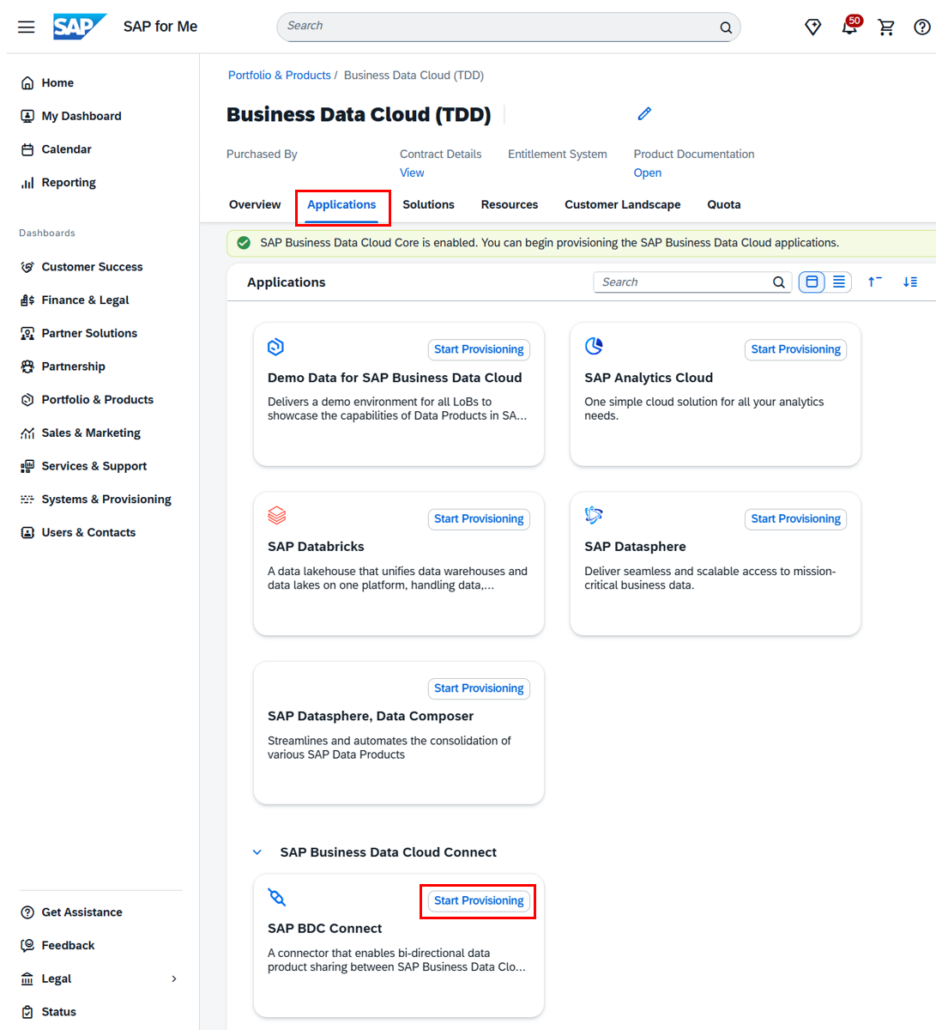This screenshot has height=1030, width=936.
Task: Expand the Legal chevron in sidebar
Action: [x=174, y=979]
